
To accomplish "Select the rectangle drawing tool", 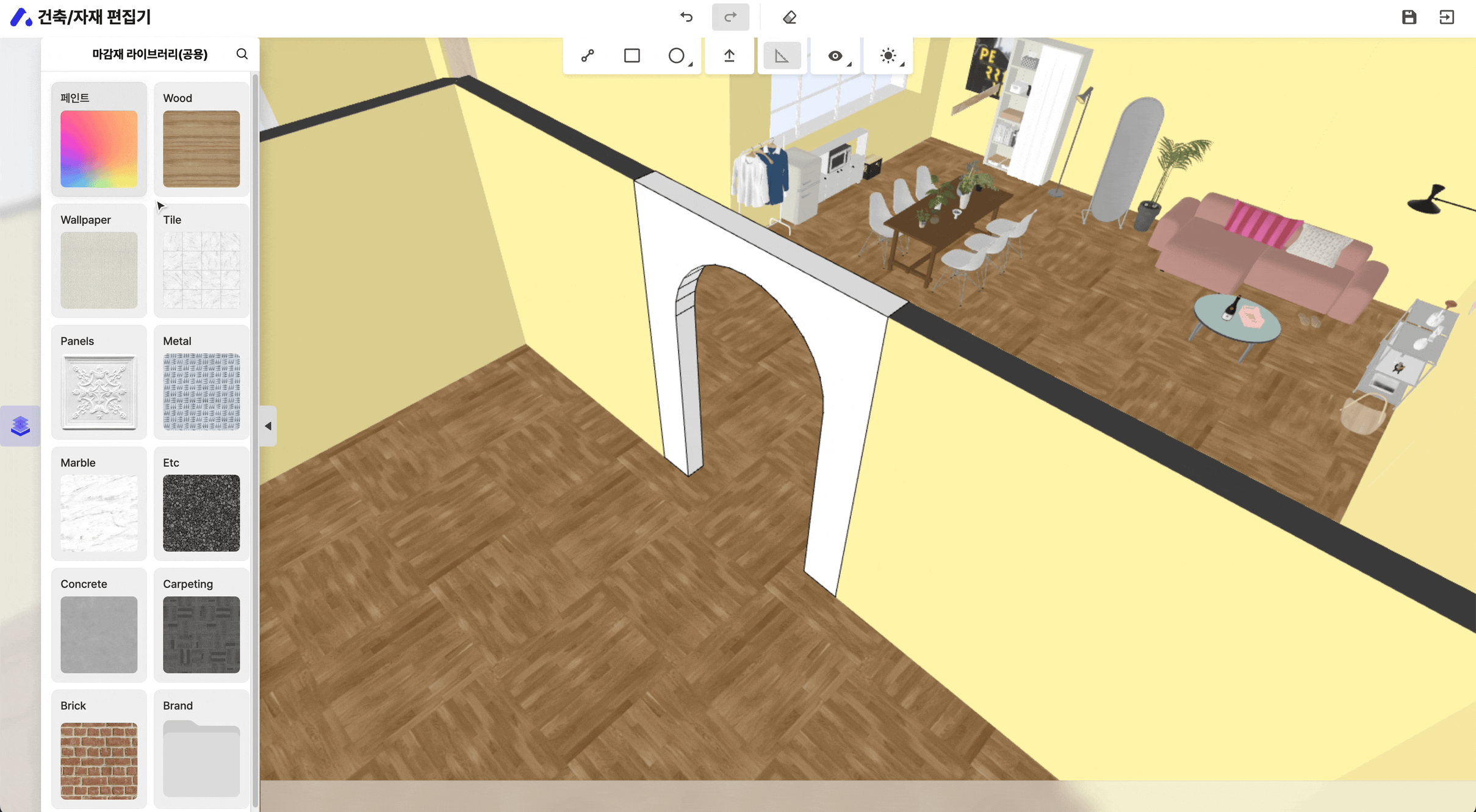I will [x=632, y=56].
